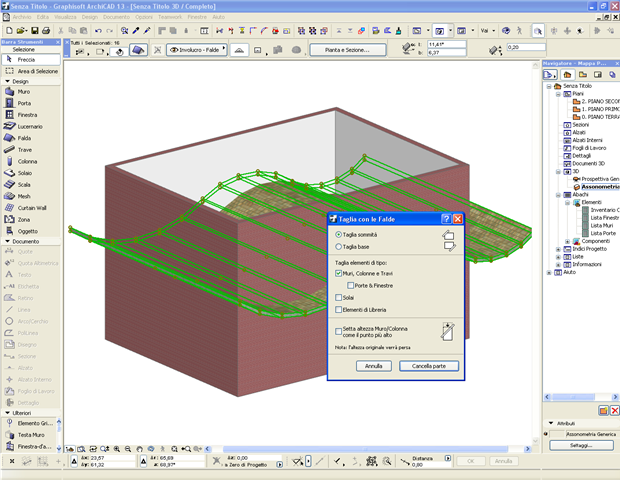Select the Testa Muro tool
Image resolution: width=620 pixels, height=480 pixels.
[31, 435]
